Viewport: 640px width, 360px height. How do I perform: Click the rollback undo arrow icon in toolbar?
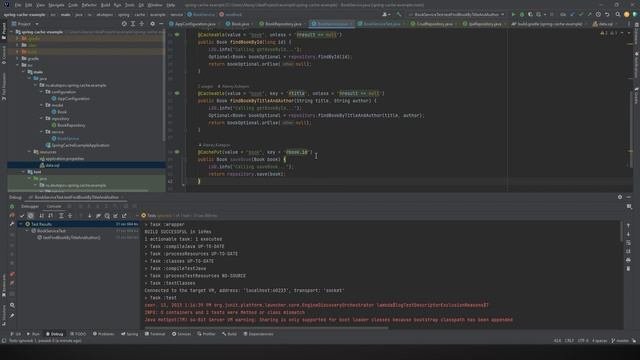[607, 14]
